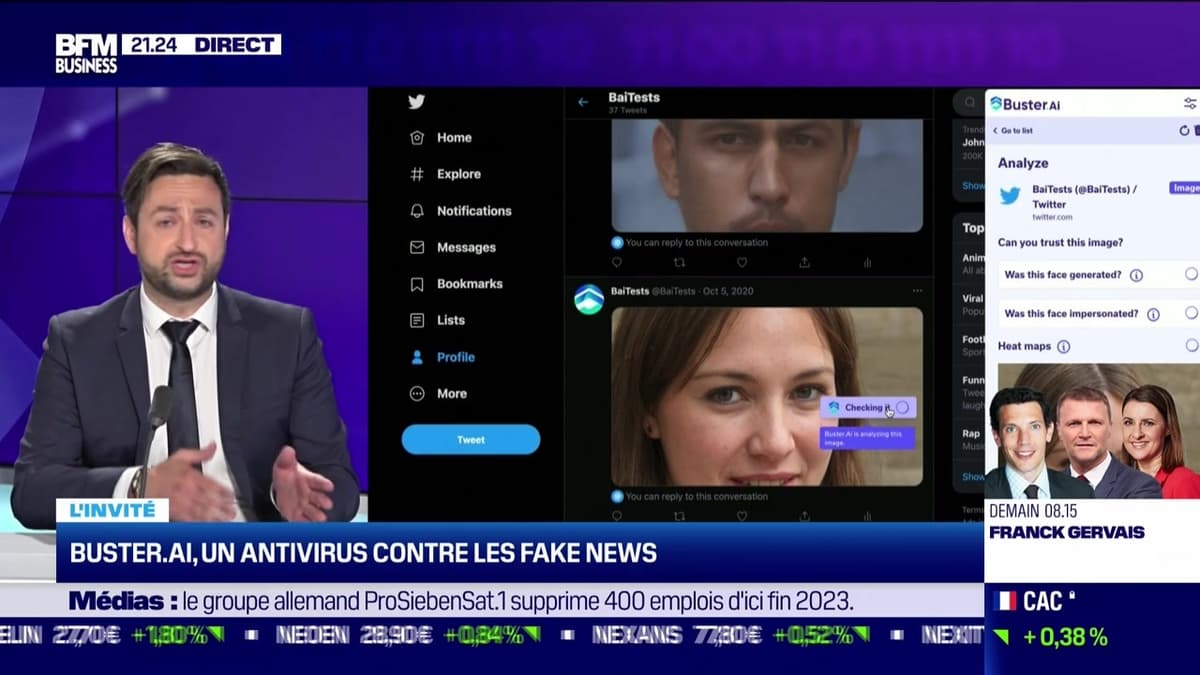Click the woman's face tweet image

click(x=767, y=396)
